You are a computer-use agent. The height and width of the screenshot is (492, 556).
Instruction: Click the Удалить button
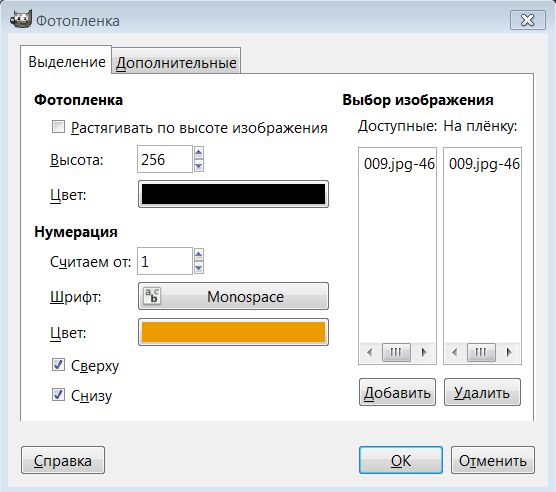point(482,392)
